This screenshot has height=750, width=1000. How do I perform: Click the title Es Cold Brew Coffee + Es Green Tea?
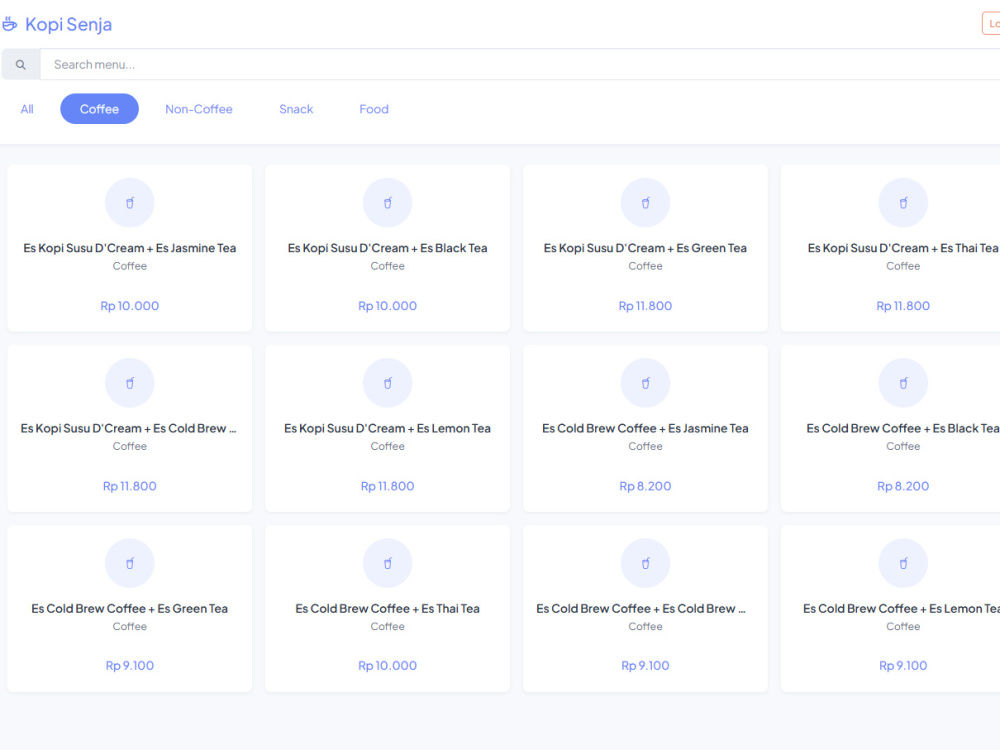point(129,608)
